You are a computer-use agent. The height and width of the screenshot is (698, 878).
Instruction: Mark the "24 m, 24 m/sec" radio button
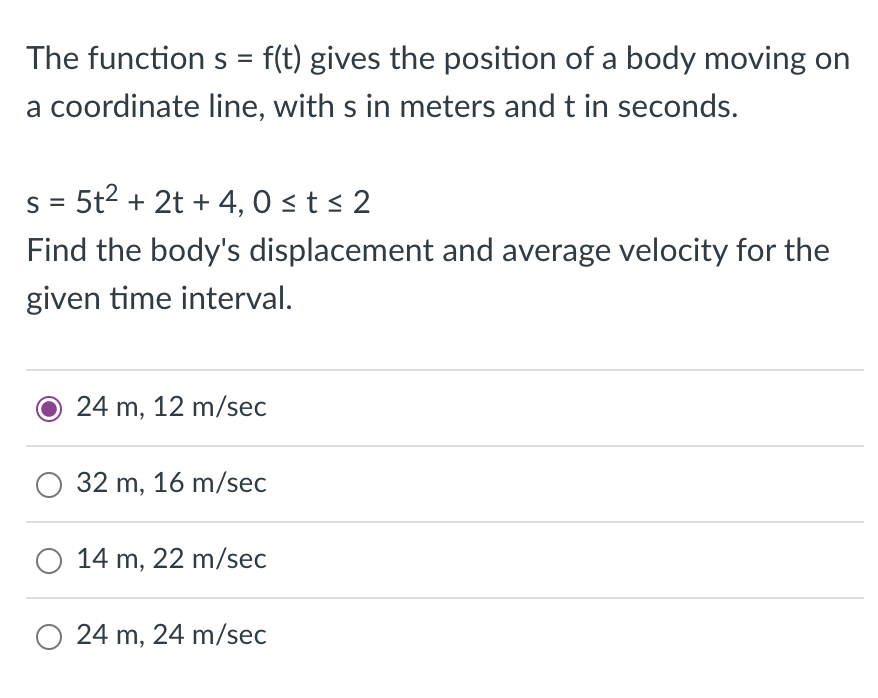point(49,637)
